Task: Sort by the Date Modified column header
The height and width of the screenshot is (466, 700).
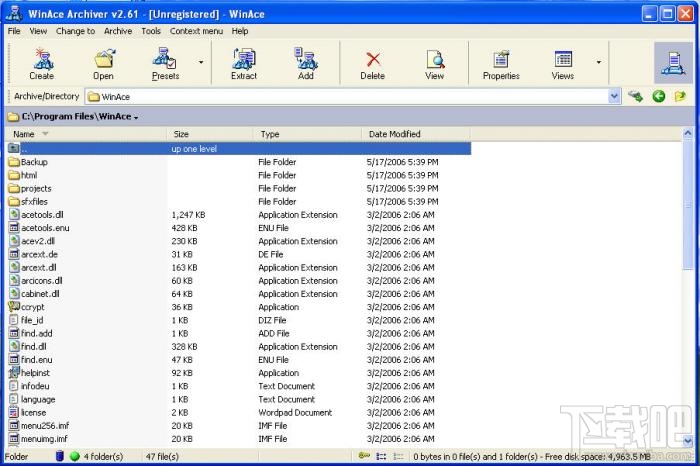Action: 416,134
